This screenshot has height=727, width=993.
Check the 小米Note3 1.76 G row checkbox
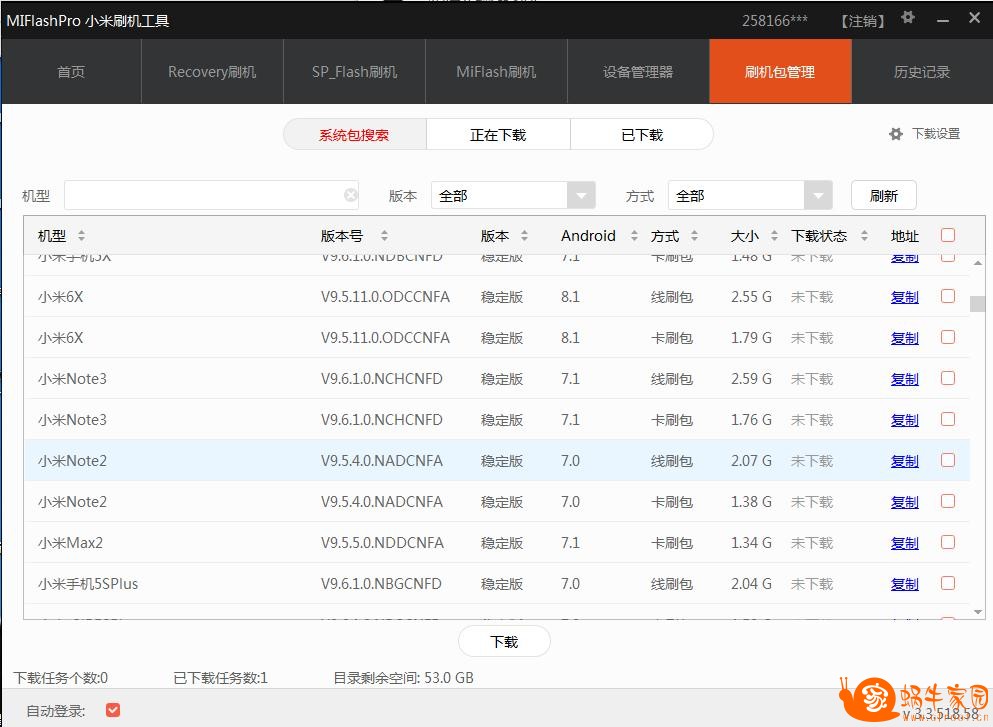(x=947, y=419)
